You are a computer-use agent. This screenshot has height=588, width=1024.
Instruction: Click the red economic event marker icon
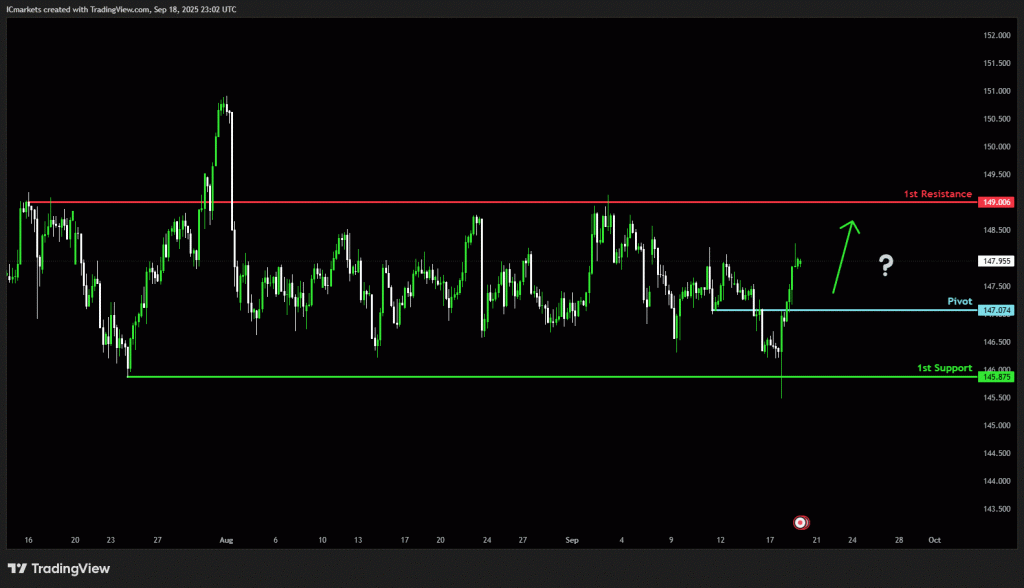pyautogui.click(x=801, y=522)
